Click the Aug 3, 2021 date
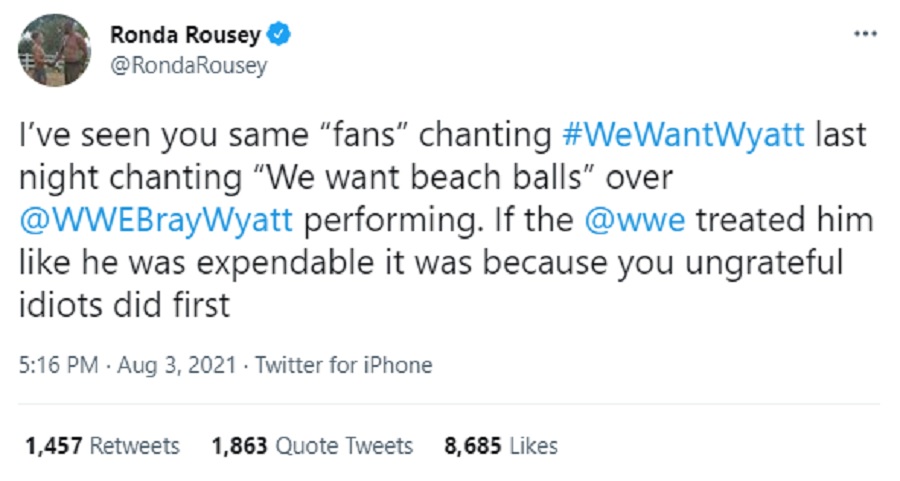900x481 pixels. pos(160,365)
